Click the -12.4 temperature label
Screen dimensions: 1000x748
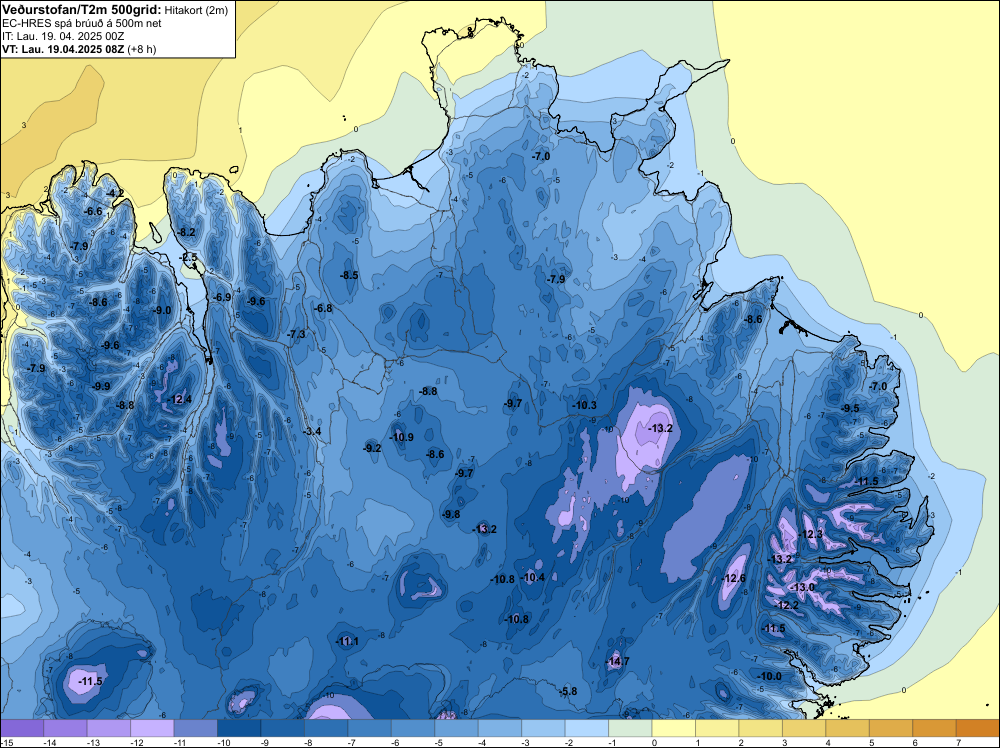179,399
